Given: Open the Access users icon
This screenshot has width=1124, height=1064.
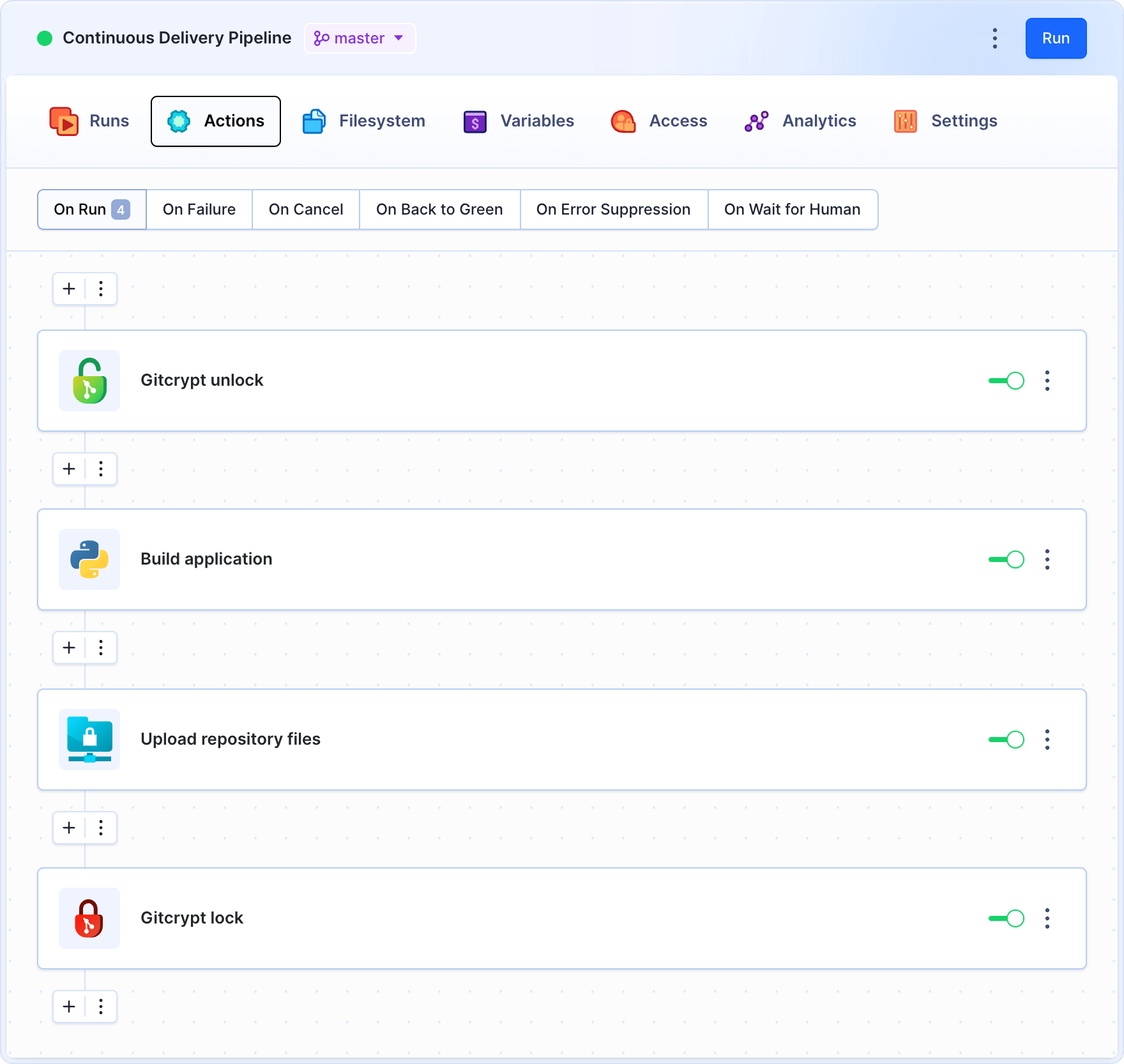Looking at the screenshot, I should 623,121.
